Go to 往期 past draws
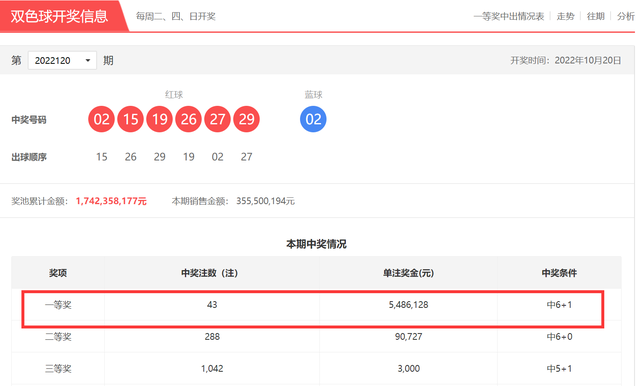This screenshot has height=386, width=640. (x=596, y=16)
